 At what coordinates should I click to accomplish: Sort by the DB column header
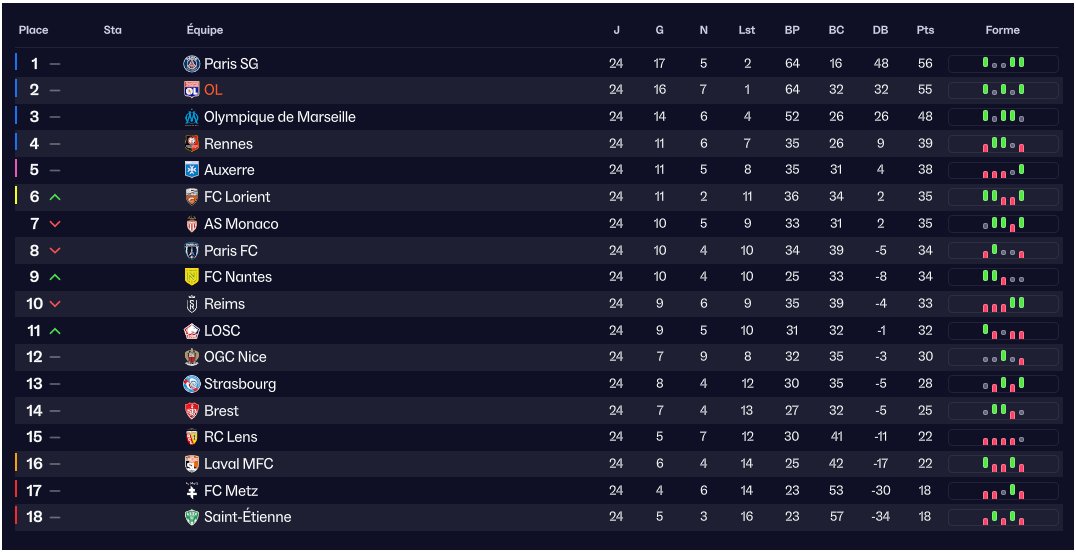880,30
